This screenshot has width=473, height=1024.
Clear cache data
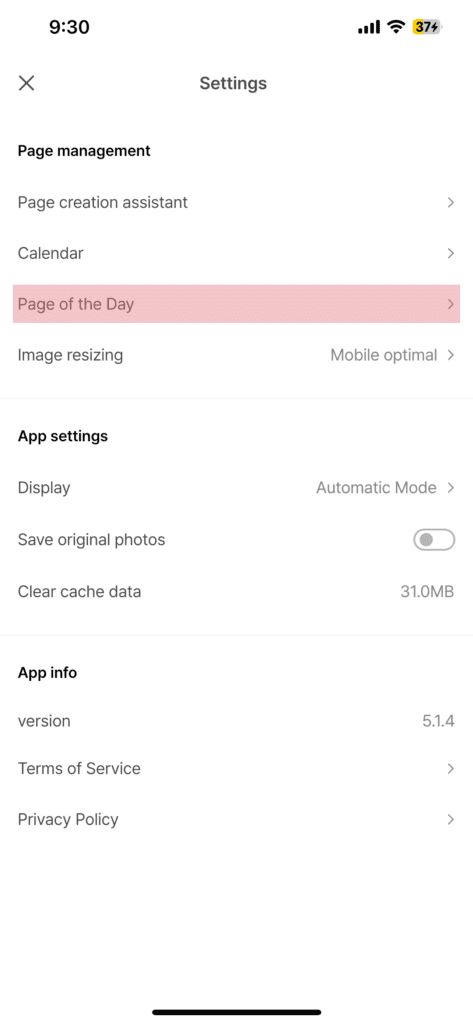[236, 592]
